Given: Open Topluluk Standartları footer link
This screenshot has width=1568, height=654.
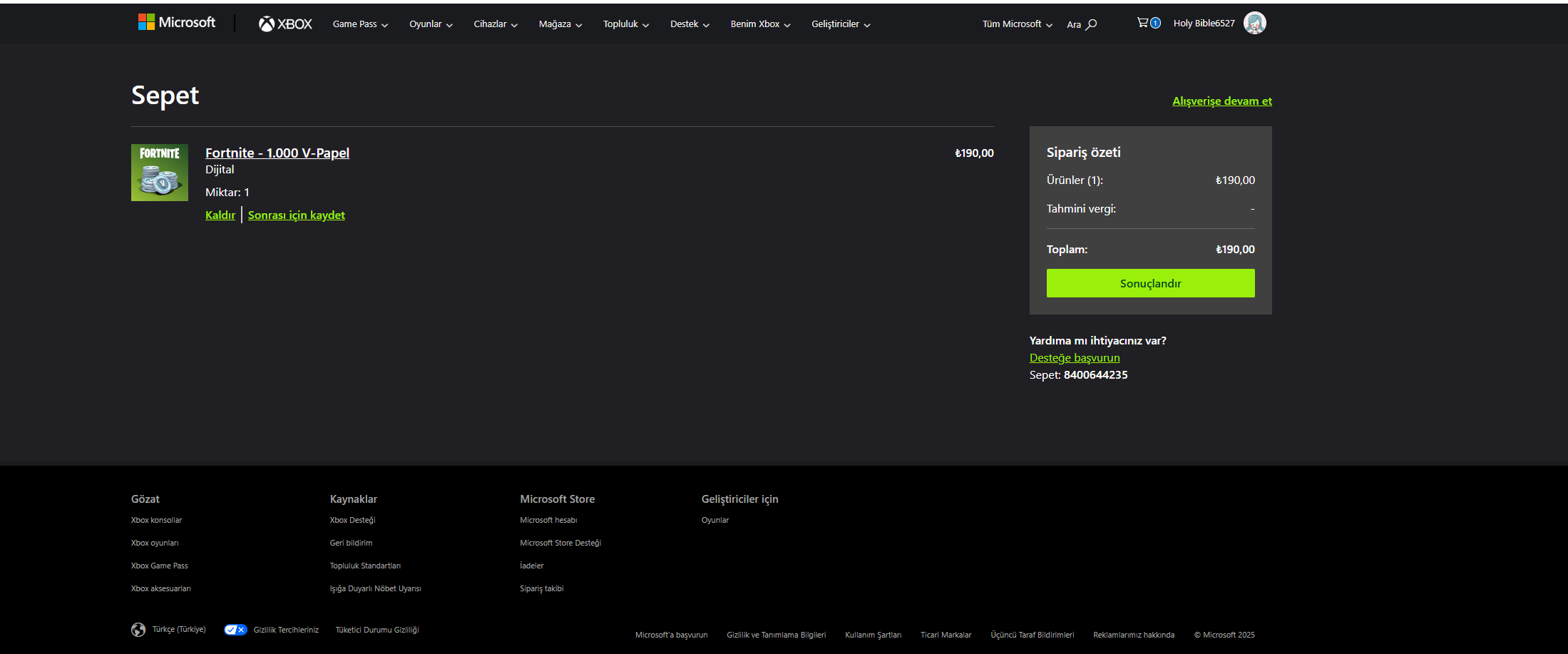Looking at the screenshot, I should point(365,566).
